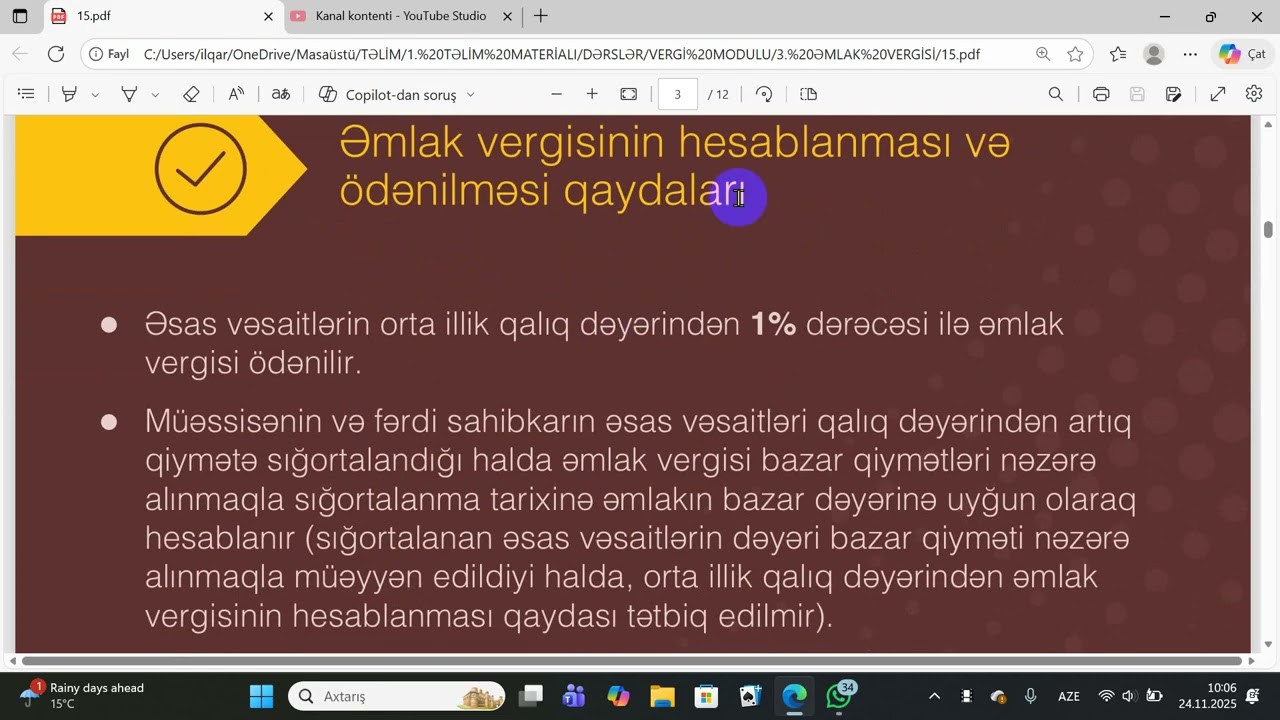The width and height of the screenshot is (1280, 720).
Task: Open the tab actions menu icon
Action: [x=20, y=17]
